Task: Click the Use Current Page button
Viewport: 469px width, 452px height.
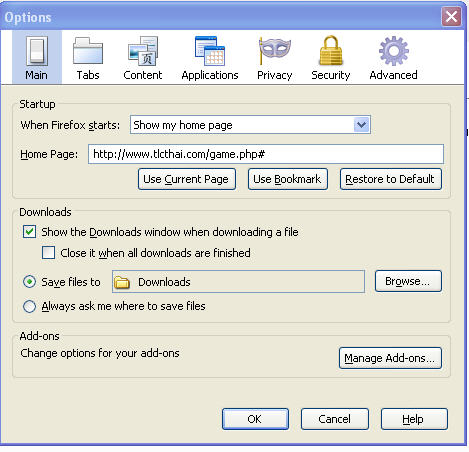Action: pos(187,179)
